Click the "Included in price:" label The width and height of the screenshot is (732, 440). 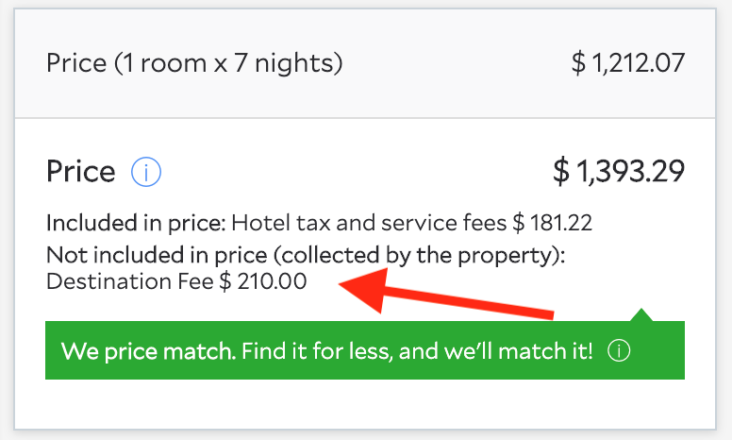[x=136, y=223]
